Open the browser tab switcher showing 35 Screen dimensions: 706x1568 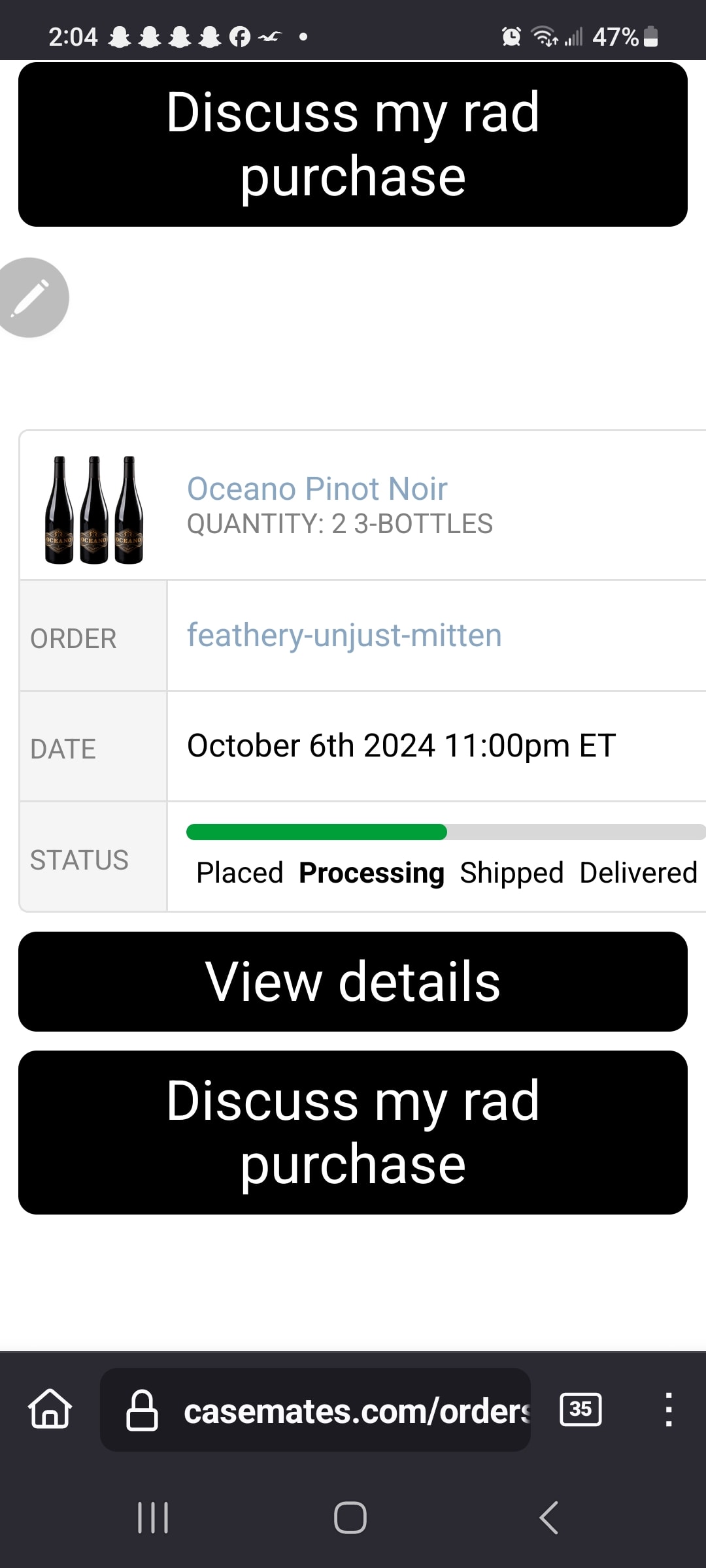point(580,1409)
